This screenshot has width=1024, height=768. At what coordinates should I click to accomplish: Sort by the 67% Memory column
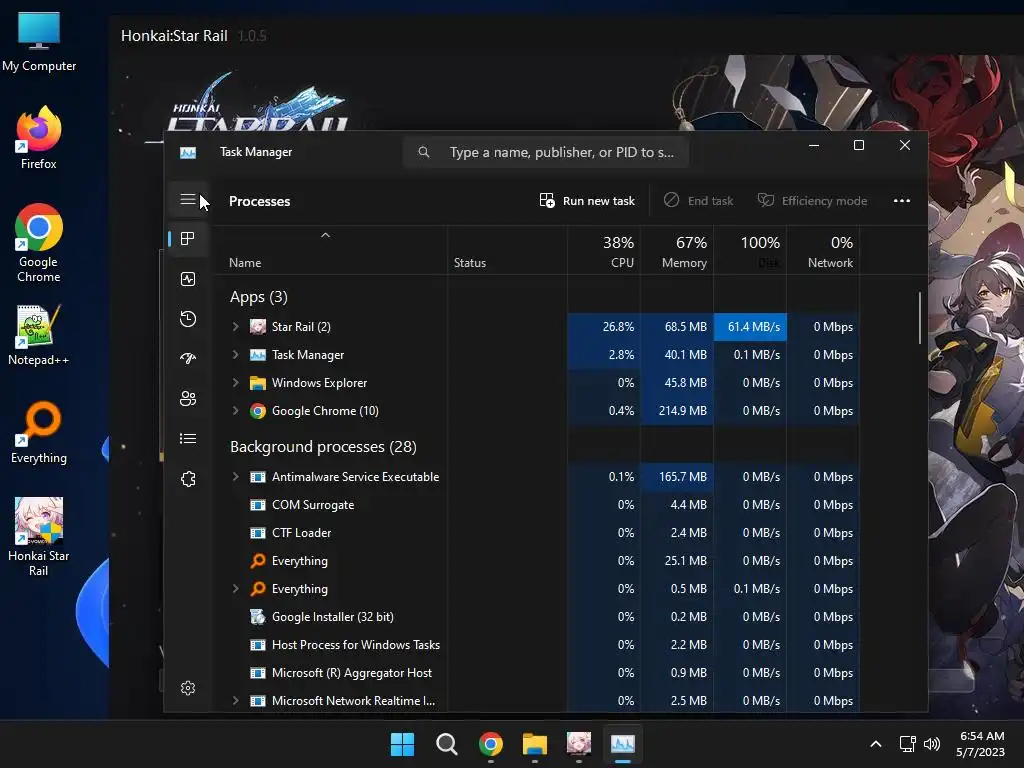677,251
